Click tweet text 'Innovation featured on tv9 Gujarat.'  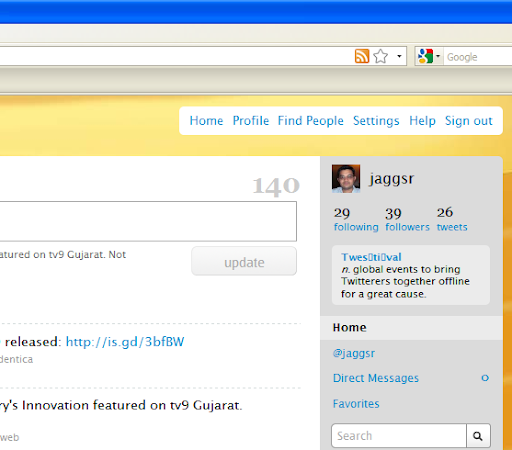[x=132, y=405]
